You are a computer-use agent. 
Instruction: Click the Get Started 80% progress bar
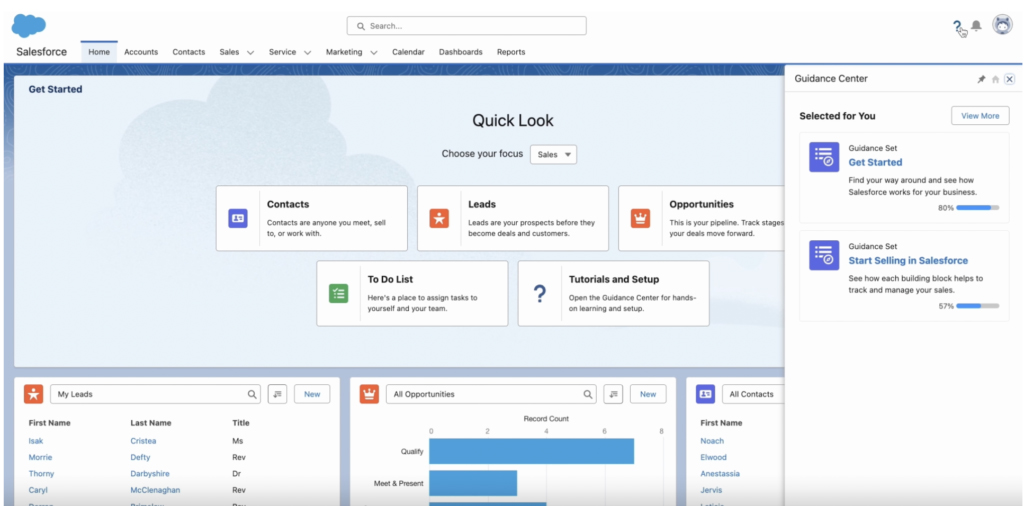click(978, 208)
